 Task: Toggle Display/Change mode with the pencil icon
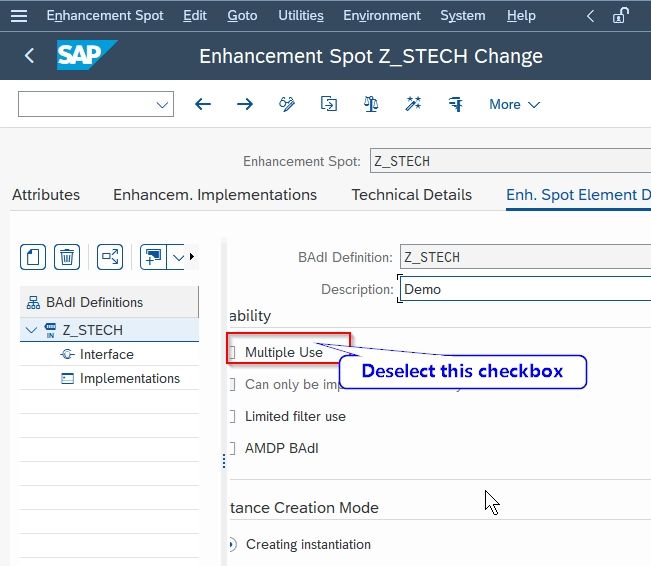click(287, 104)
